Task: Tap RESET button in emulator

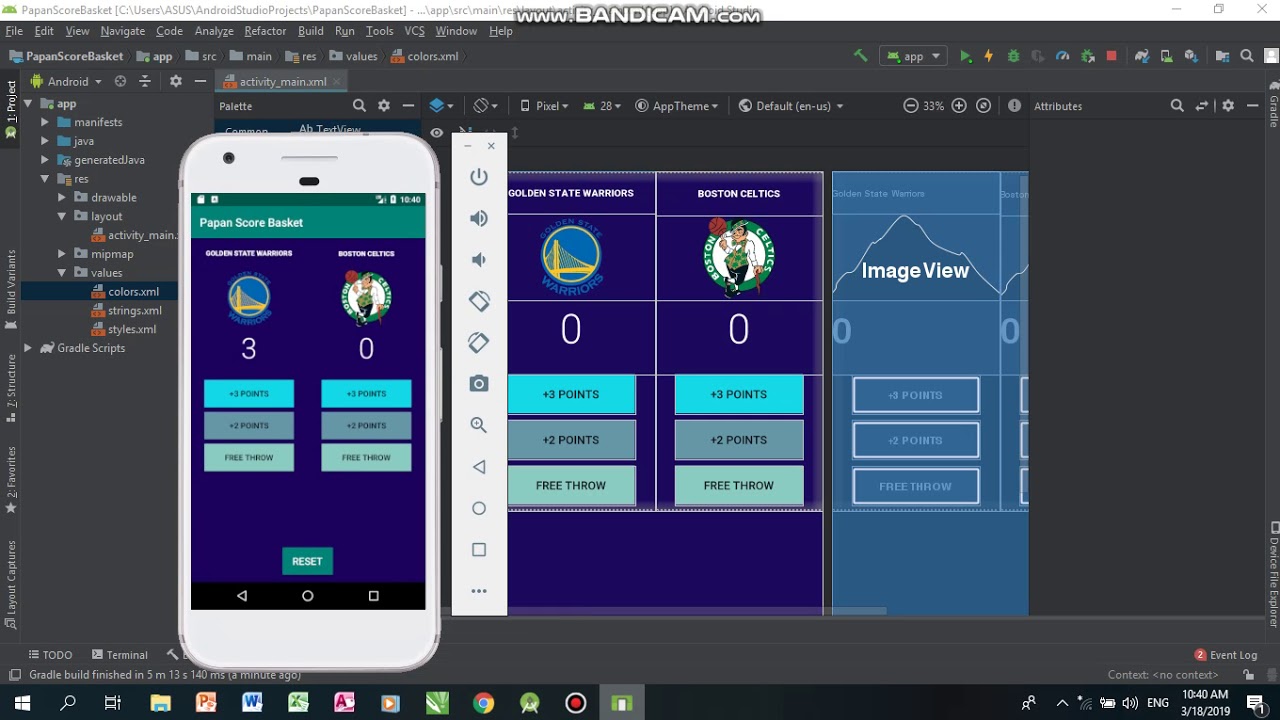Action: point(307,561)
